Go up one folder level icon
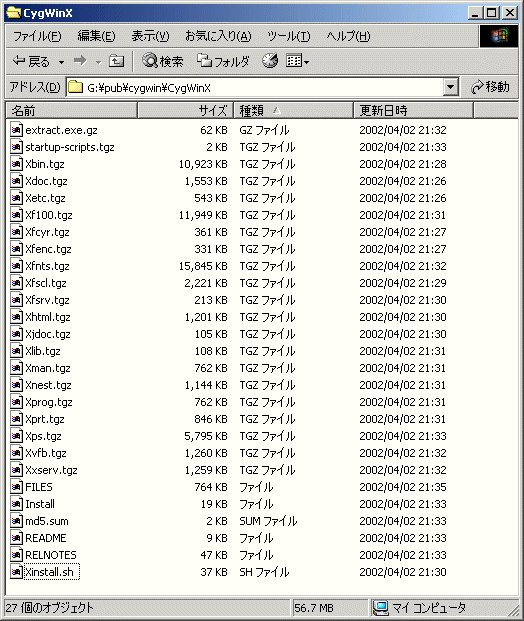This screenshot has height=621, width=524. pyautogui.click(x=116, y=61)
